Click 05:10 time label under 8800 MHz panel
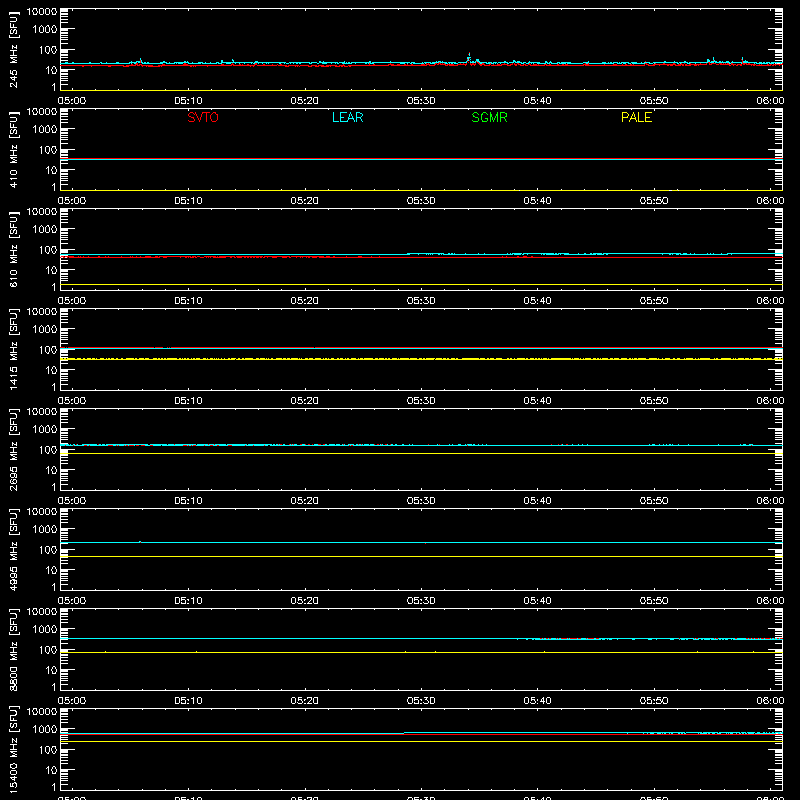This screenshot has width=800, height=800. (x=188, y=701)
